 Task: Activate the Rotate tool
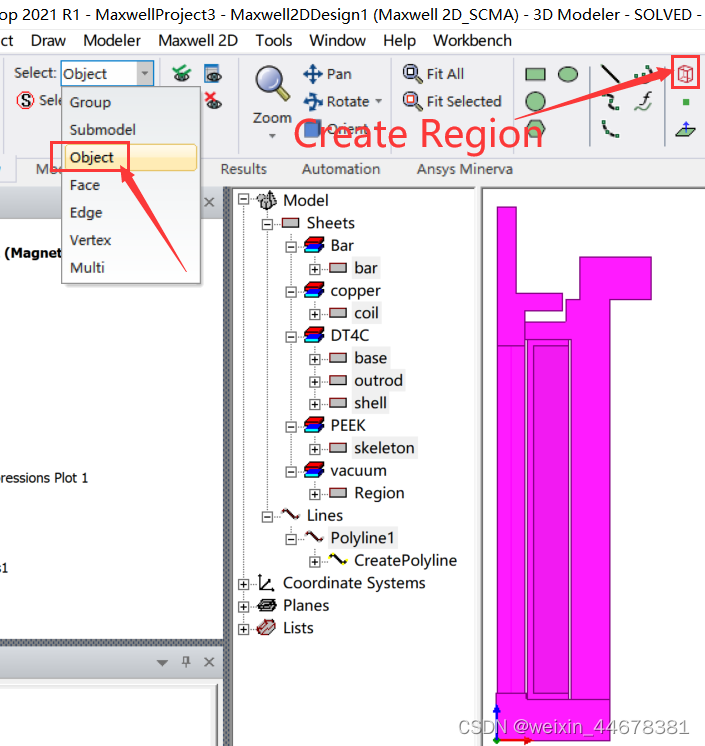336,101
